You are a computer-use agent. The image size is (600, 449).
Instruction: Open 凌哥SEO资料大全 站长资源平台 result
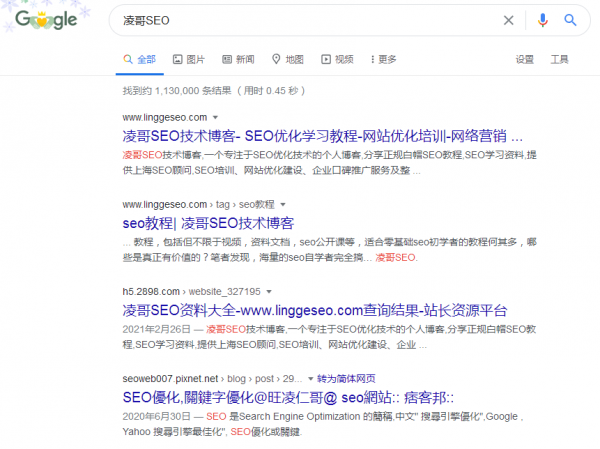(x=315, y=310)
